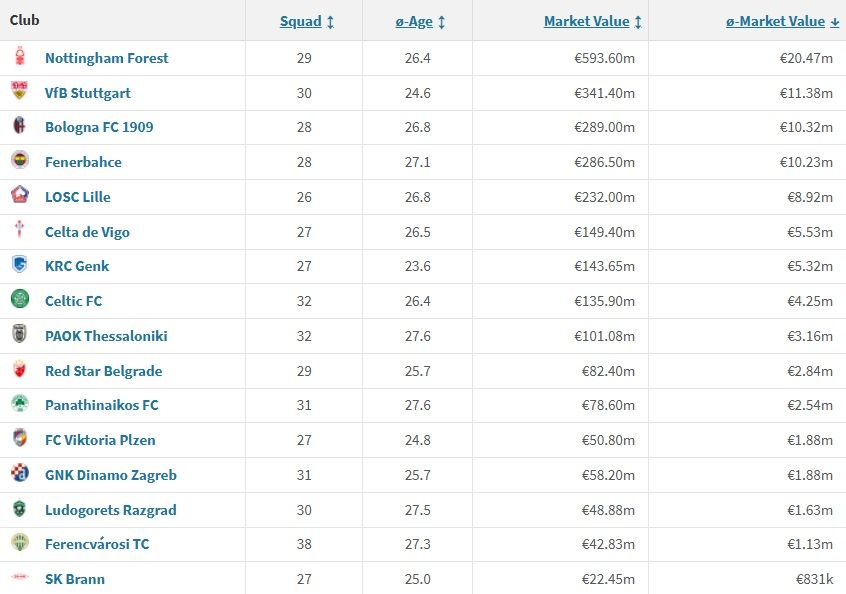Open the Celta de Vigo club link
Viewport: 846px width, 594px height.
(x=87, y=232)
